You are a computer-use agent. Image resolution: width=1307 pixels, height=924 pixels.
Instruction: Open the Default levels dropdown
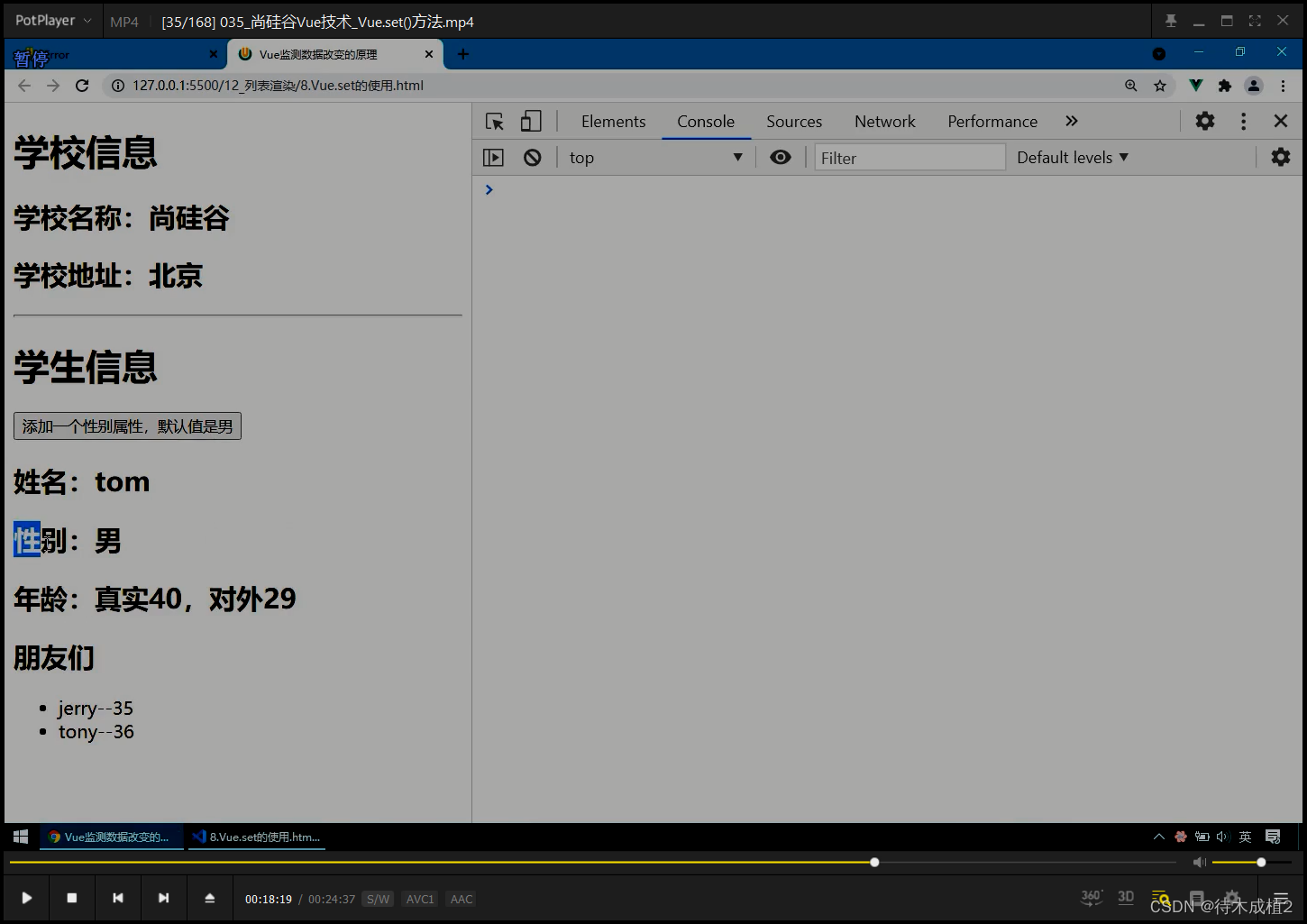pos(1073,158)
